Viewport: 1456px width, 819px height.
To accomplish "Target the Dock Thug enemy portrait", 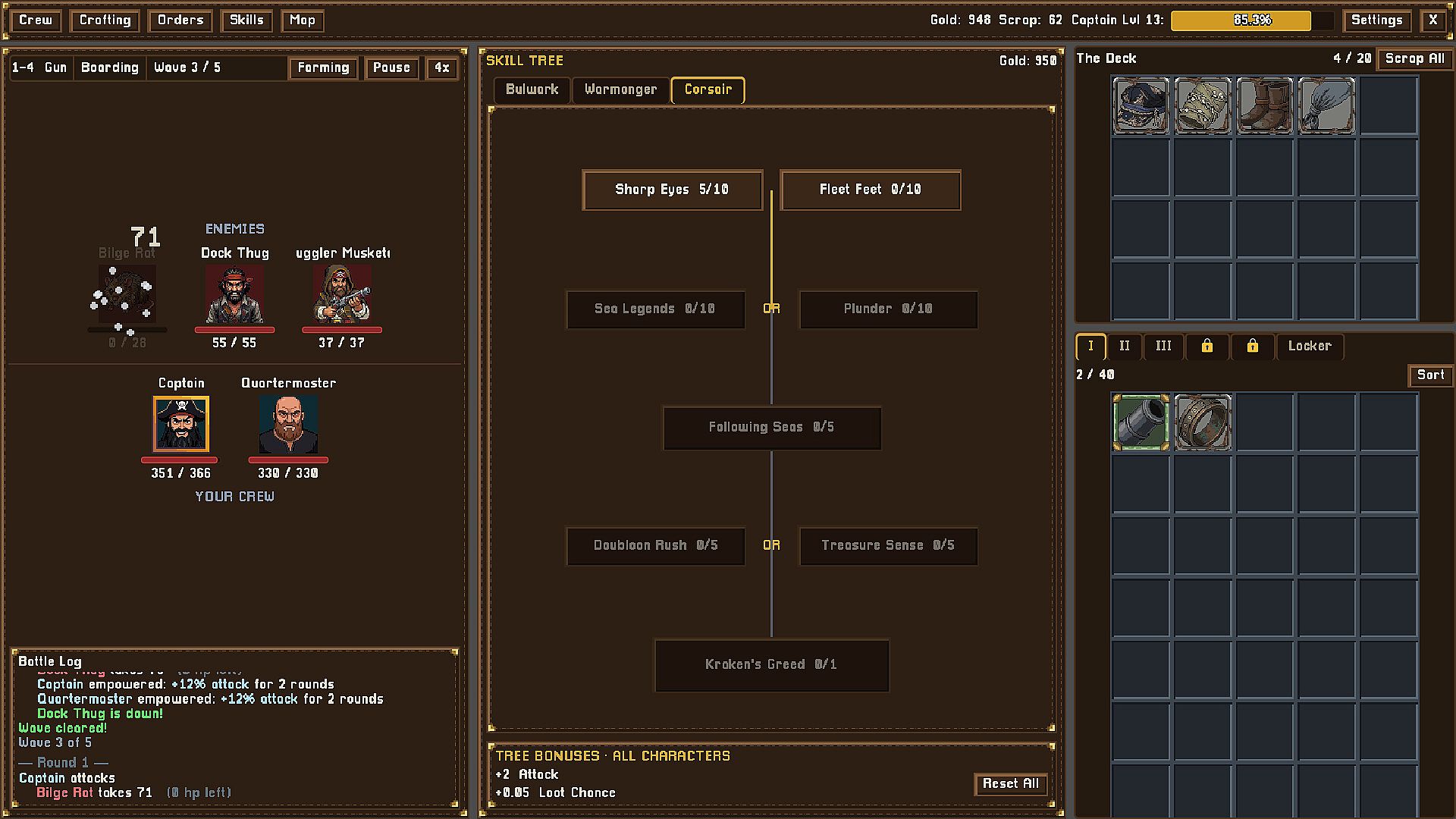I will pos(234,294).
